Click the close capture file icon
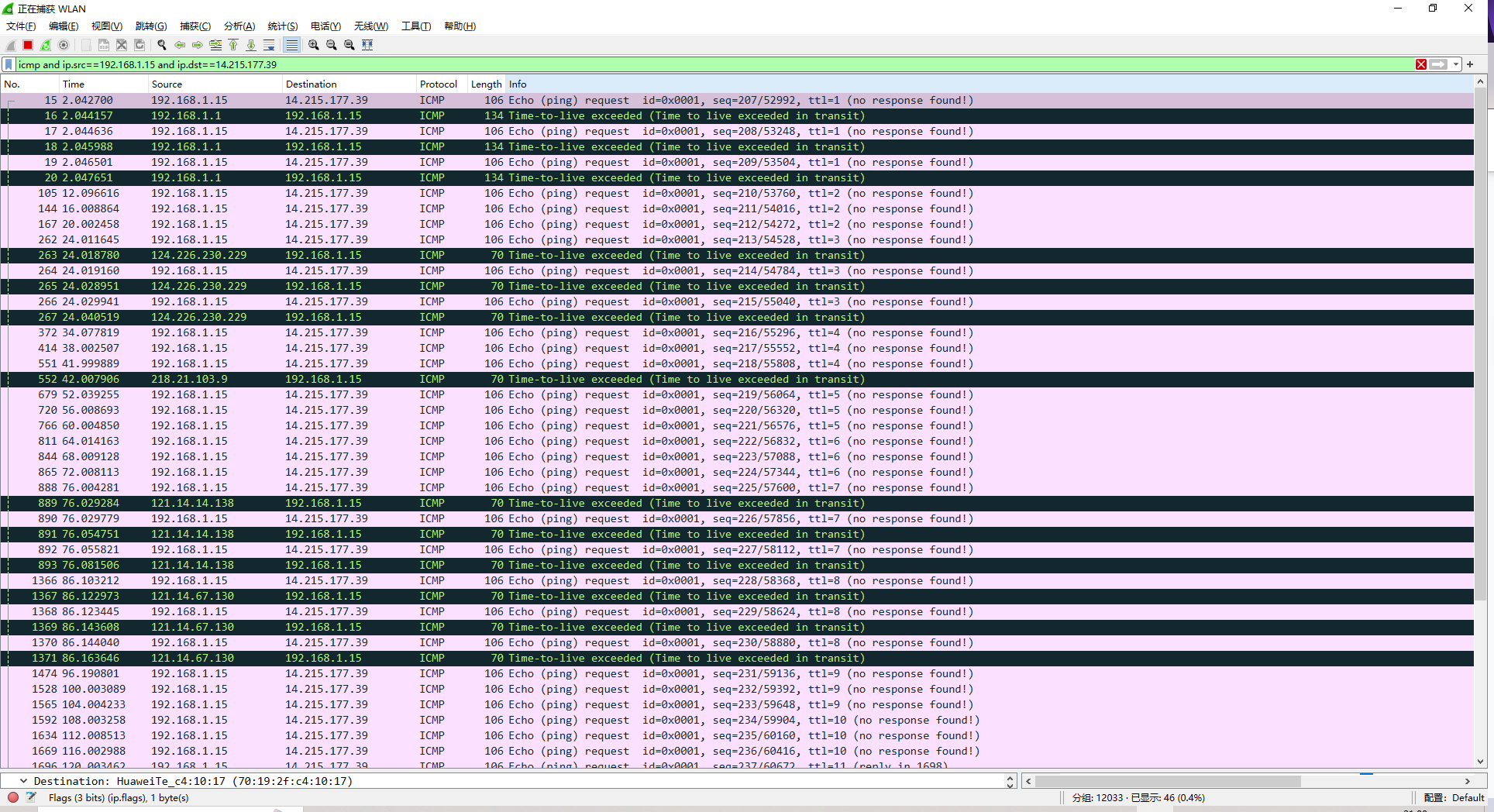The width and height of the screenshot is (1494, 812). [122, 45]
